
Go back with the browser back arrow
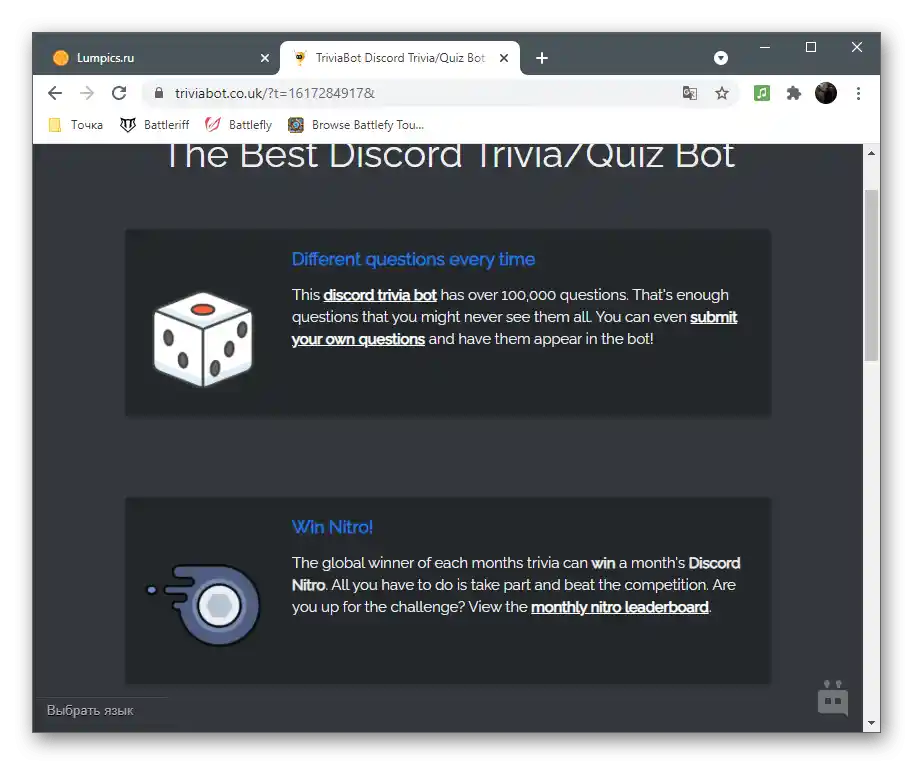coord(55,93)
